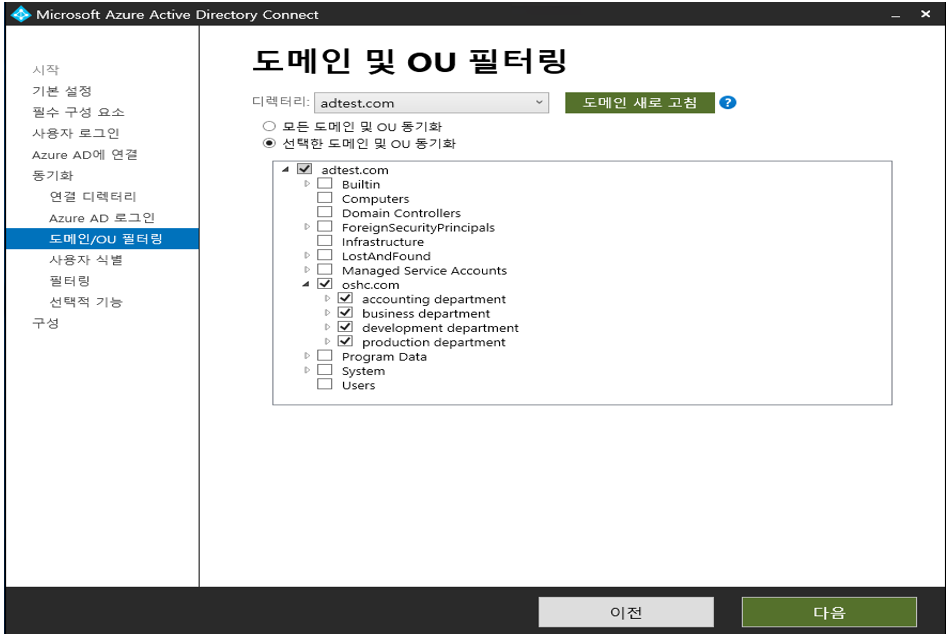Select the Computers tree label
The image size is (946, 637).
pos(375,198)
